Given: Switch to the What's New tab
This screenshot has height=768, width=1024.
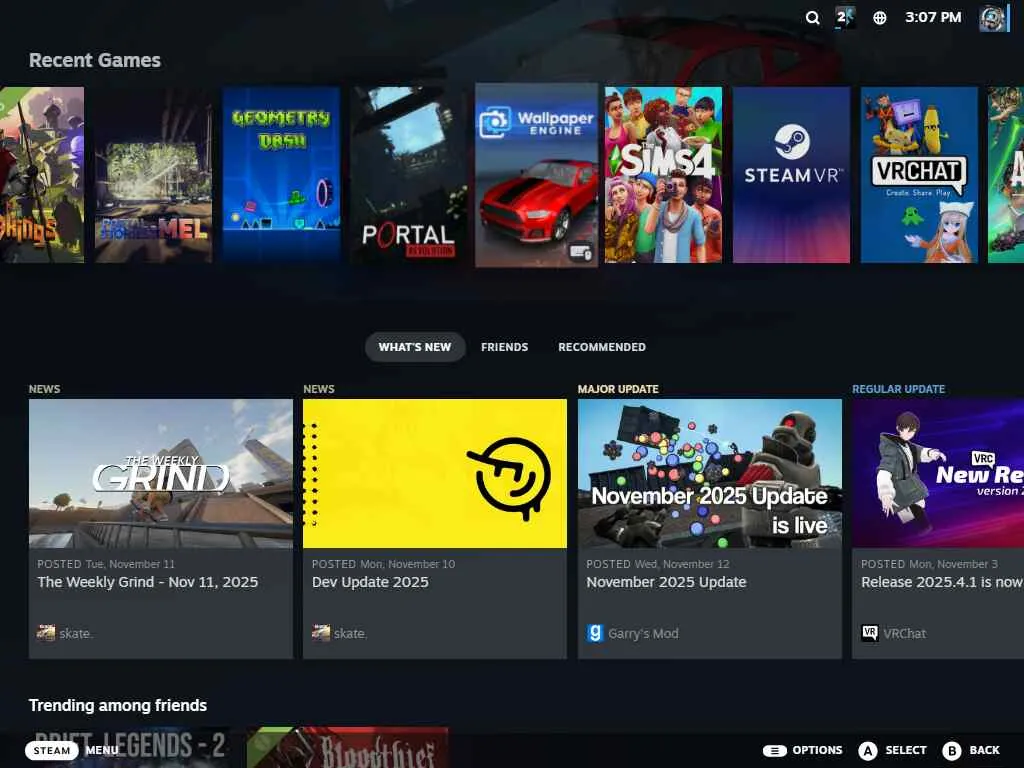Looking at the screenshot, I should (x=415, y=347).
